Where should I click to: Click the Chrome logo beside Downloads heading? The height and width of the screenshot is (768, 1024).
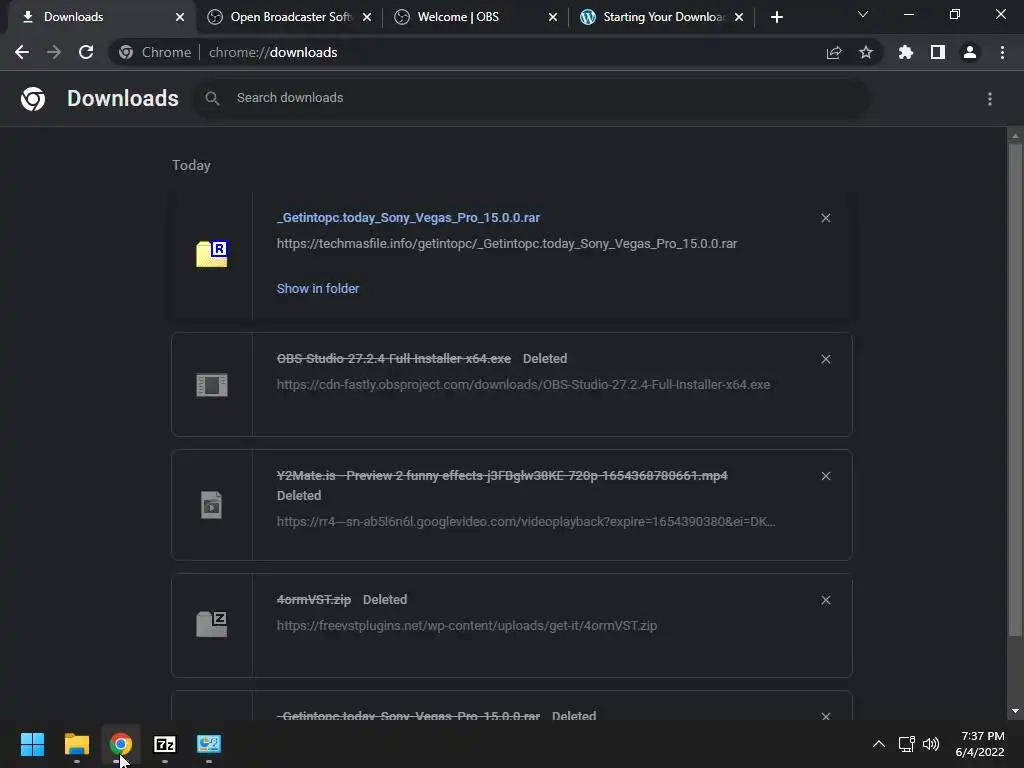pyautogui.click(x=33, y=99)
